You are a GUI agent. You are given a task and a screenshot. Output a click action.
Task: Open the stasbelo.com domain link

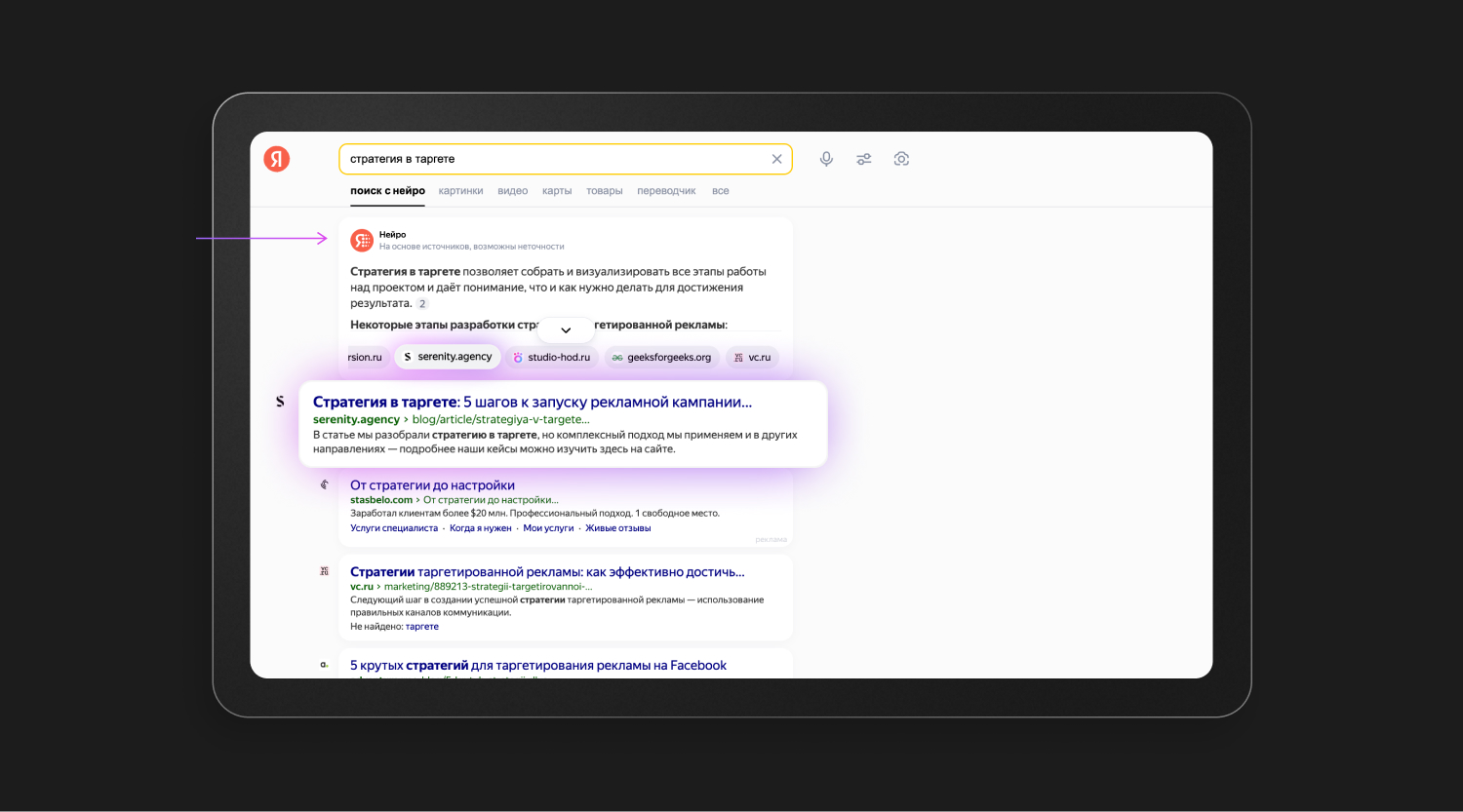[381, 500]
